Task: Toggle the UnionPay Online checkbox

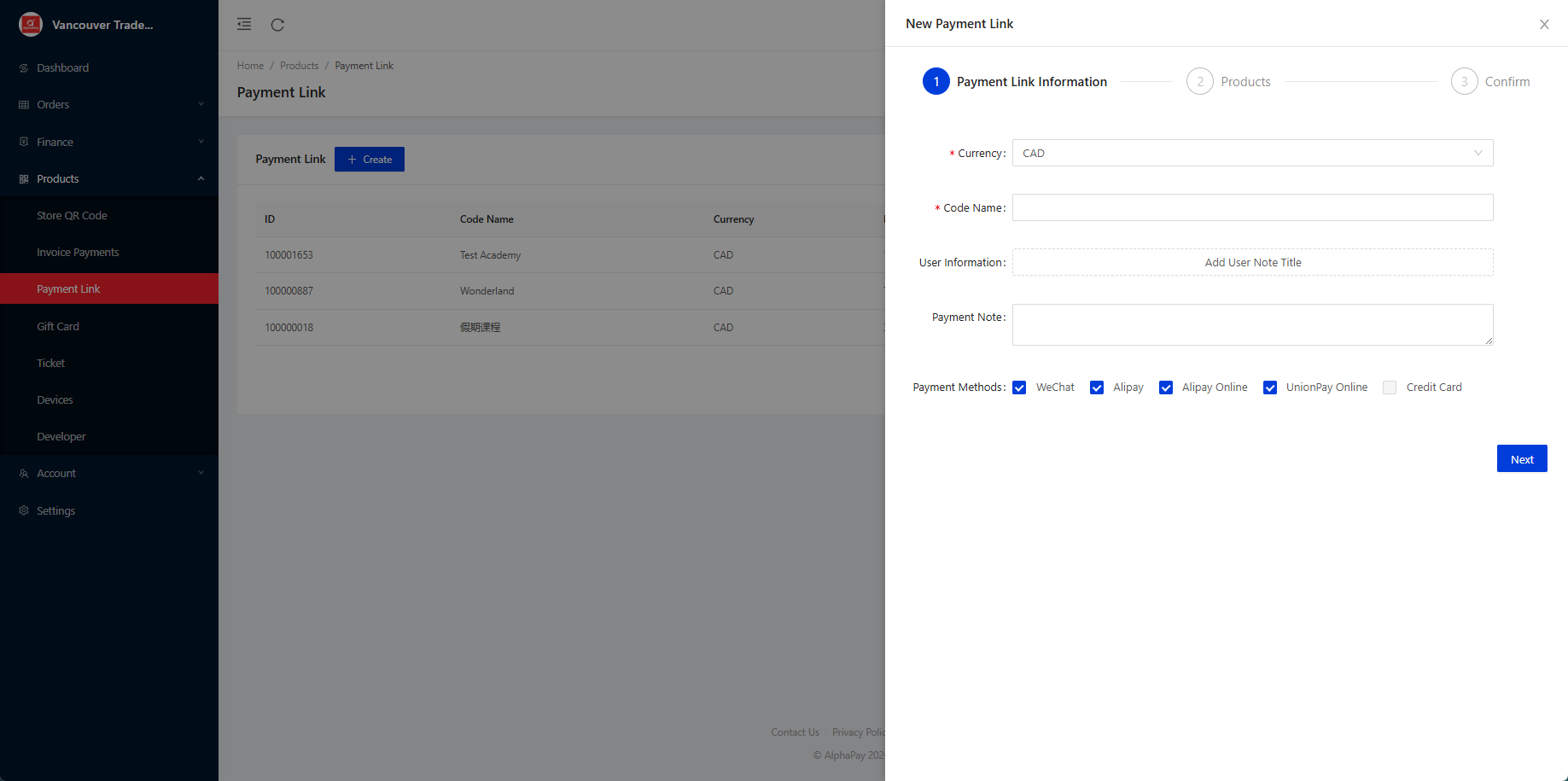Action: [1270, 388]
